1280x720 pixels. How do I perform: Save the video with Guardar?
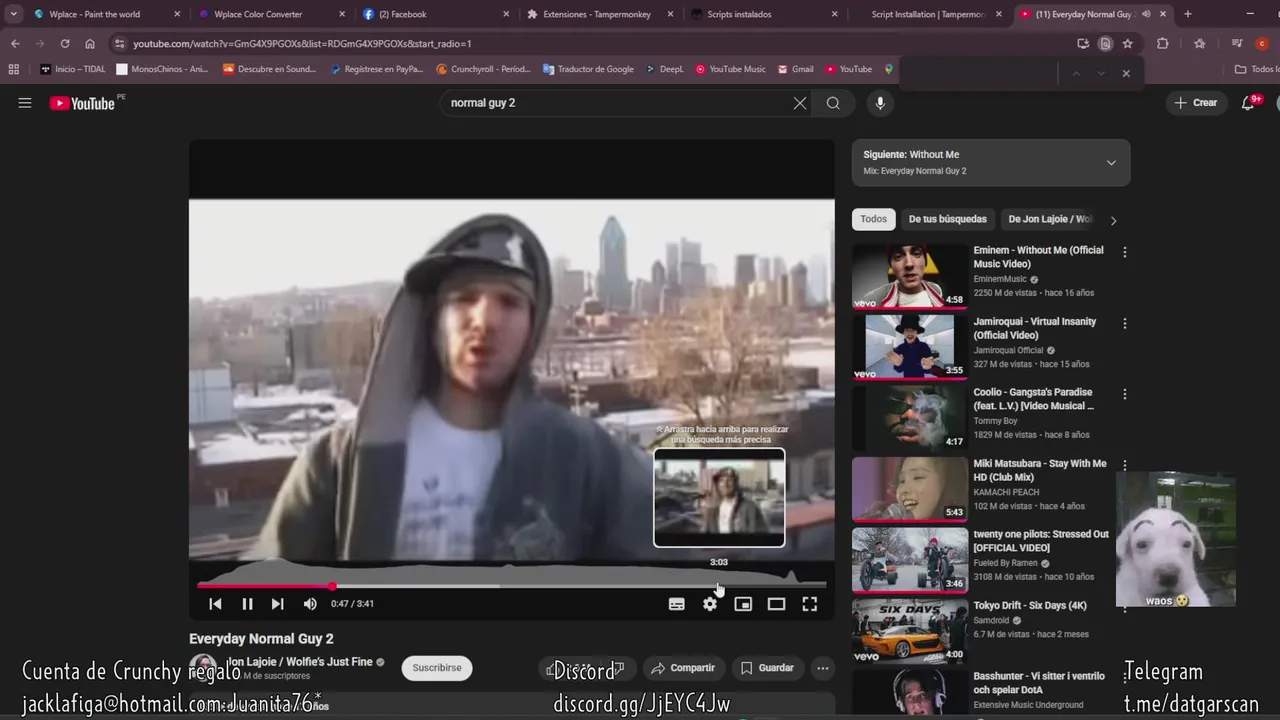tap(767, 668)
